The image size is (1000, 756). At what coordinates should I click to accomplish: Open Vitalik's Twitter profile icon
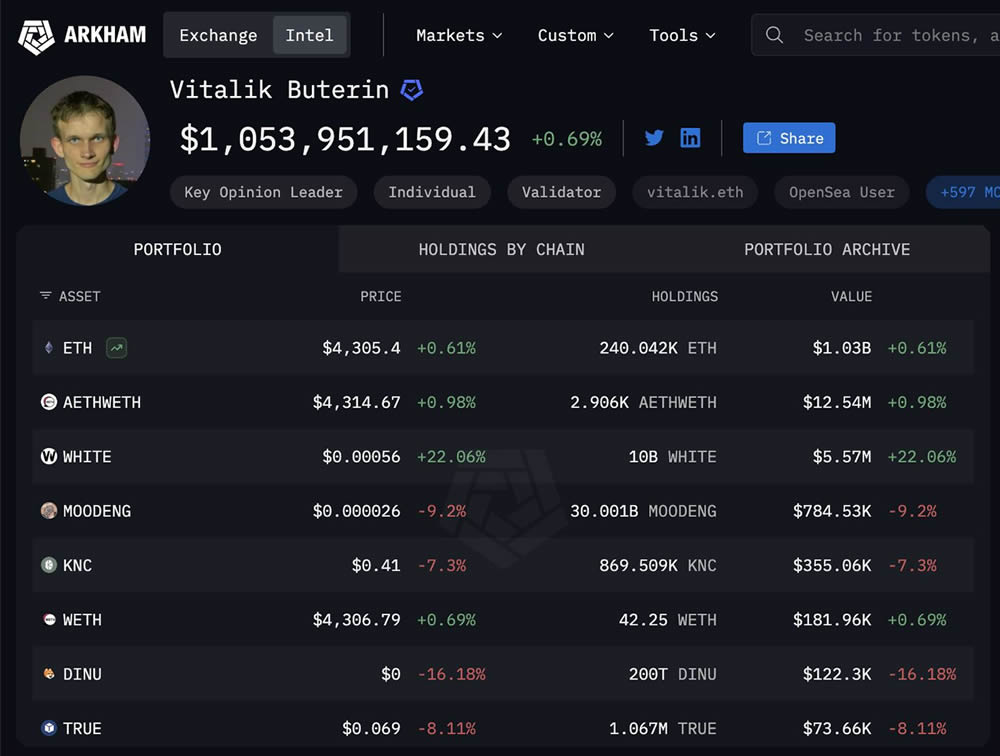point(654,138)
